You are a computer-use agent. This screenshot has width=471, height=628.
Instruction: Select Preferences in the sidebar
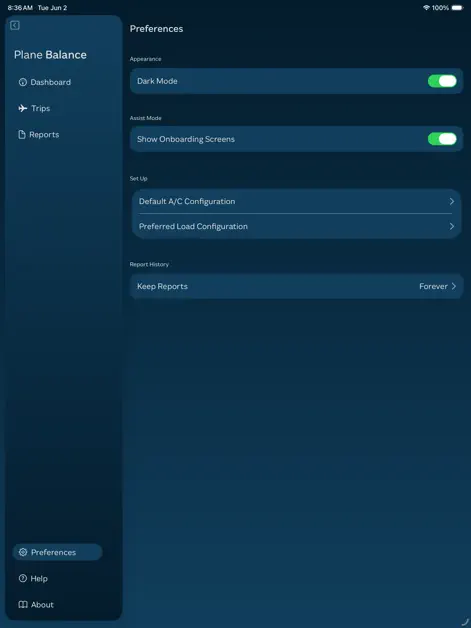tap(58, 552)
